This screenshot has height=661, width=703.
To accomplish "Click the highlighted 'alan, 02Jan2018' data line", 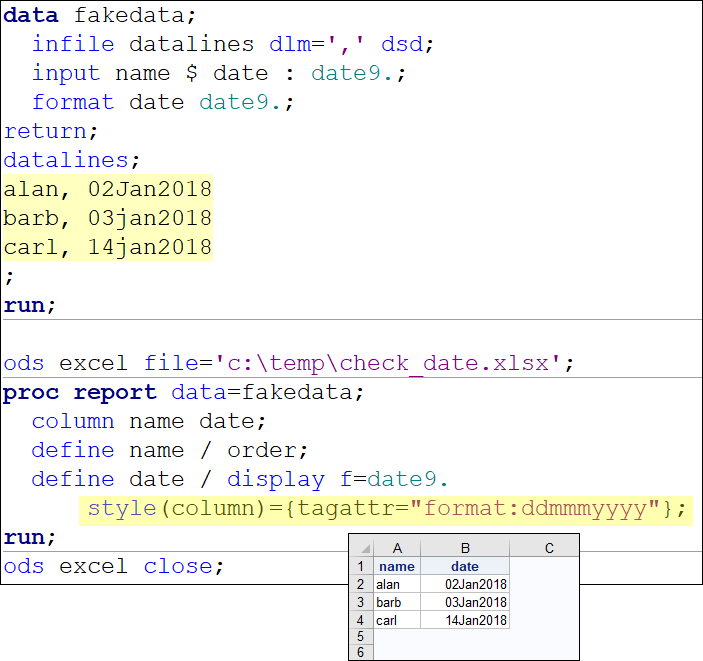I will [107, 189].
